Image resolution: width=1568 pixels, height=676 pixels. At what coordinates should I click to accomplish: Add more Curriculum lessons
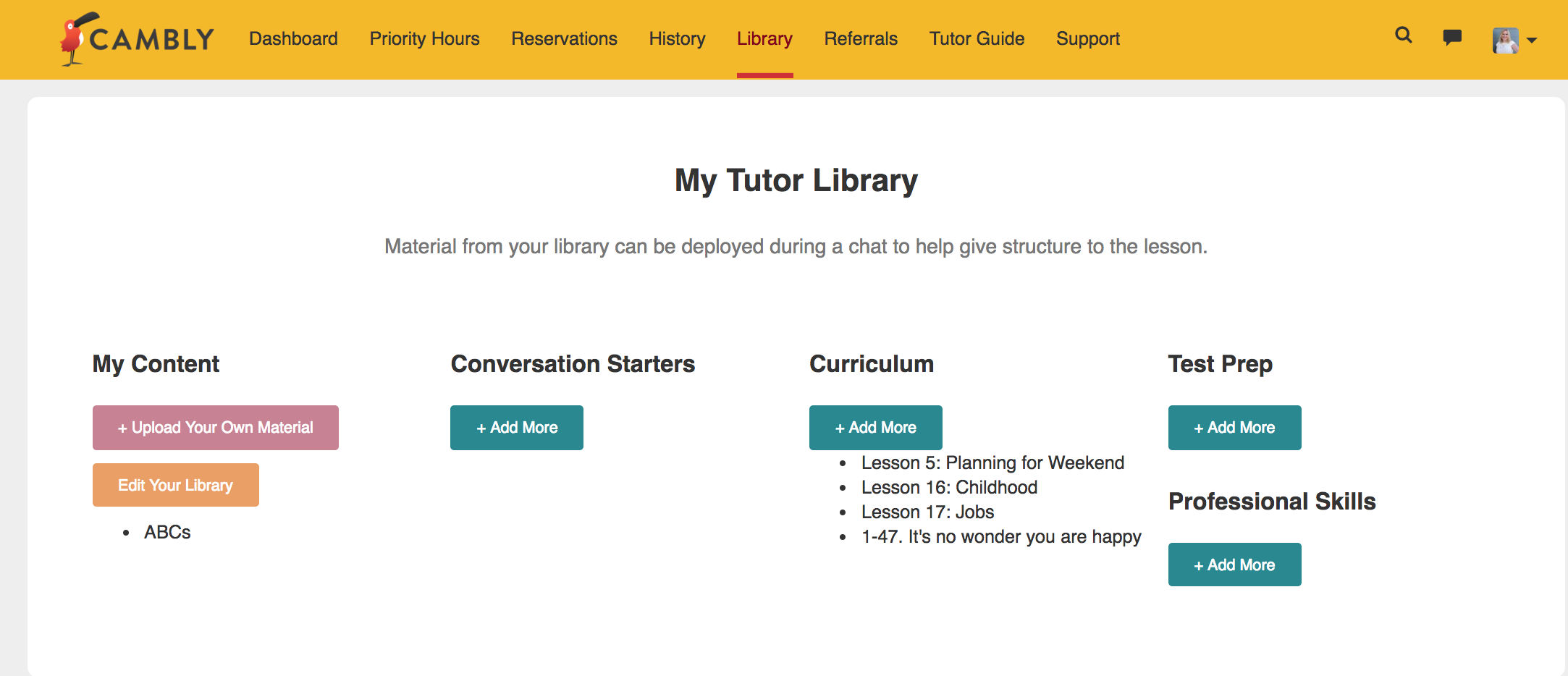click(876, 428)
